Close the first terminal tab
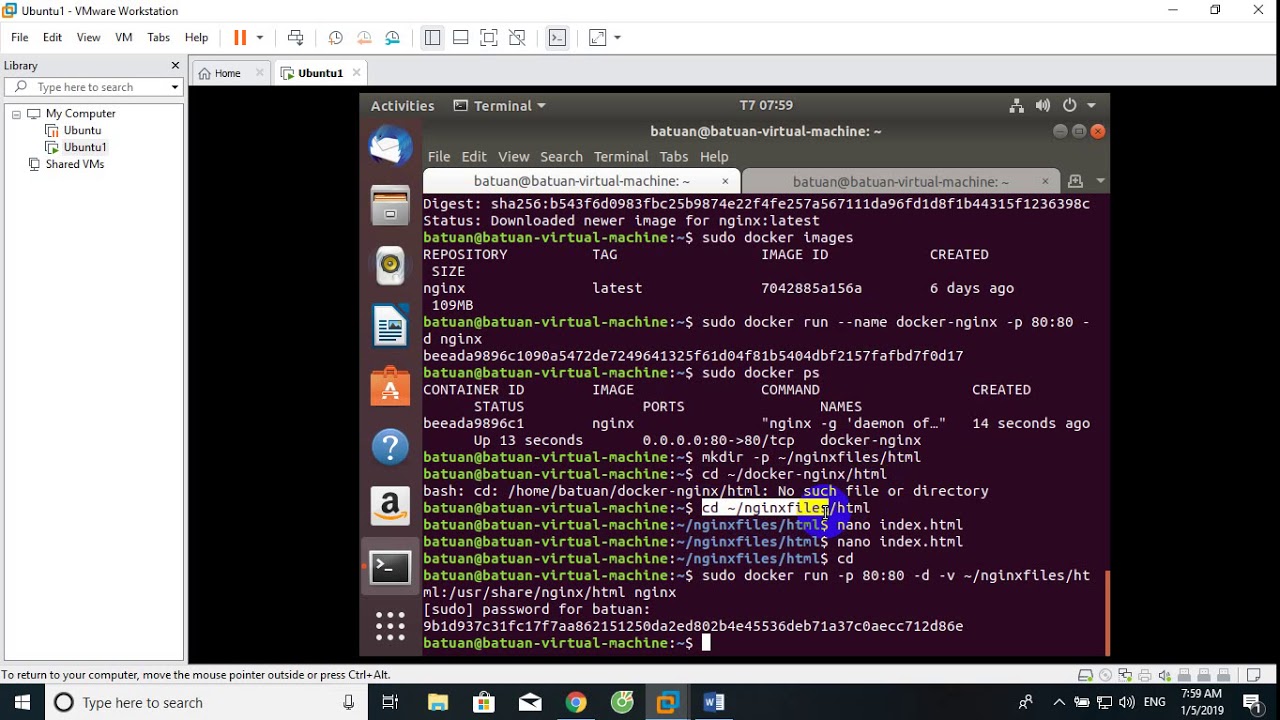Screen dimensions: 1280x720 [725, 181]
